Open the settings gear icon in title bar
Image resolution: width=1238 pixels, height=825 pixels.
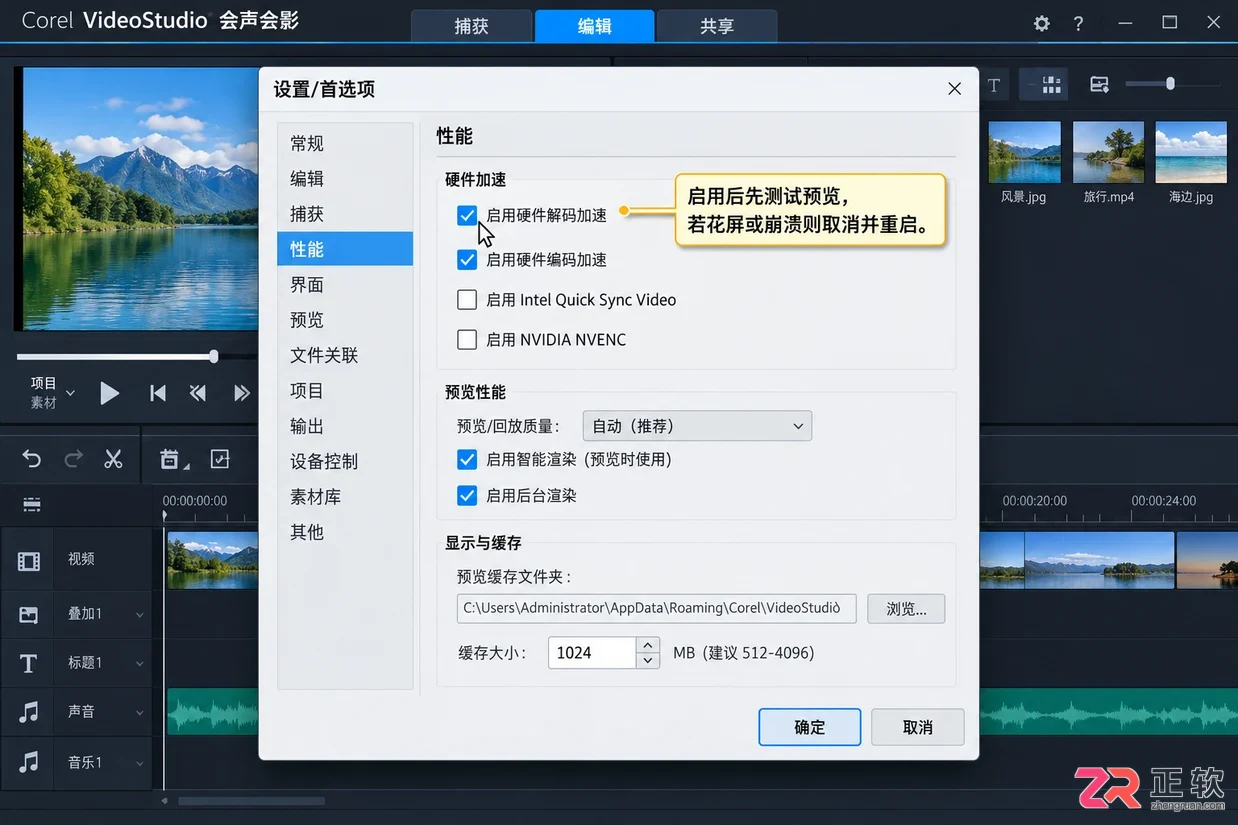1042,23
